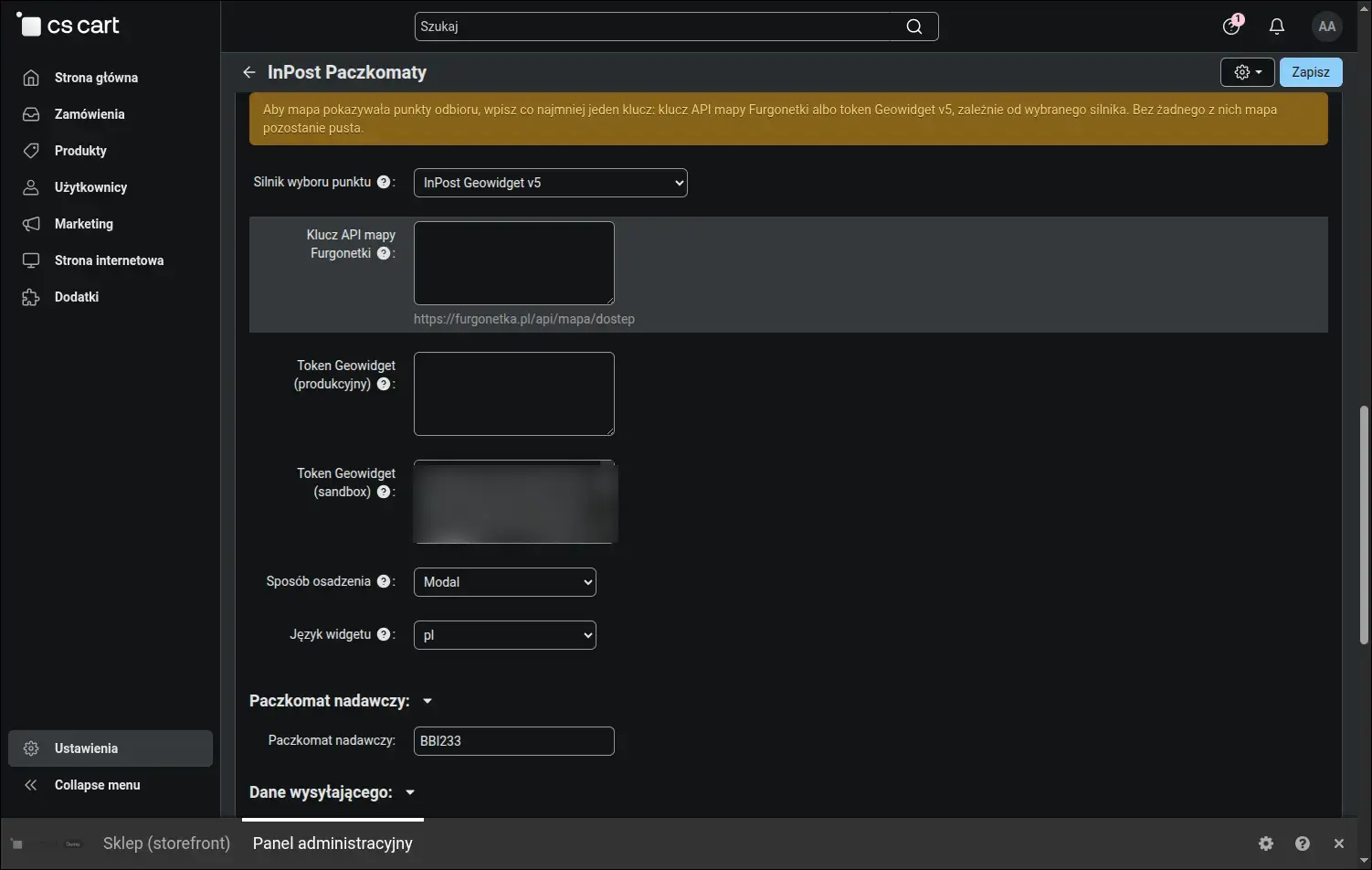Click the Ustawienia gear icon in sidebar

[x=31, y=748]
